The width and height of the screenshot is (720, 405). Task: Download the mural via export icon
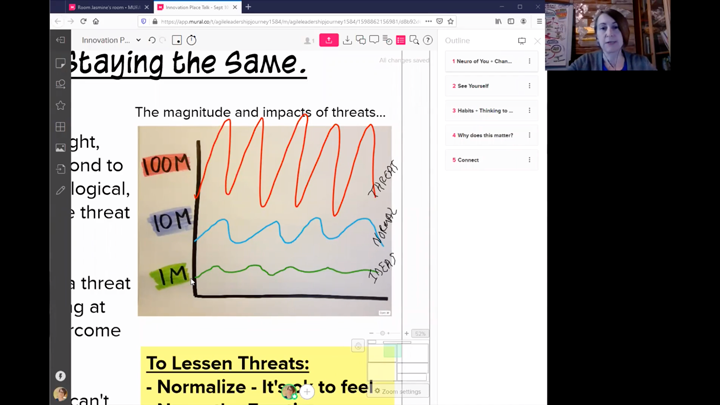pos(347,40)
